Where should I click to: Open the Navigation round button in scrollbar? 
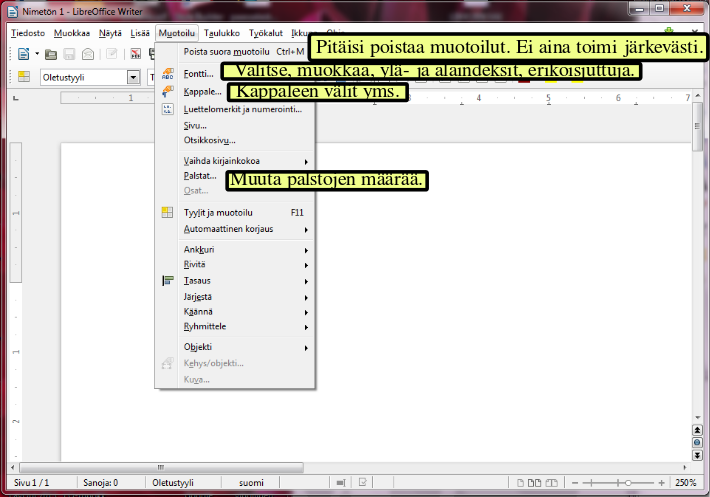tap(697, 443)
